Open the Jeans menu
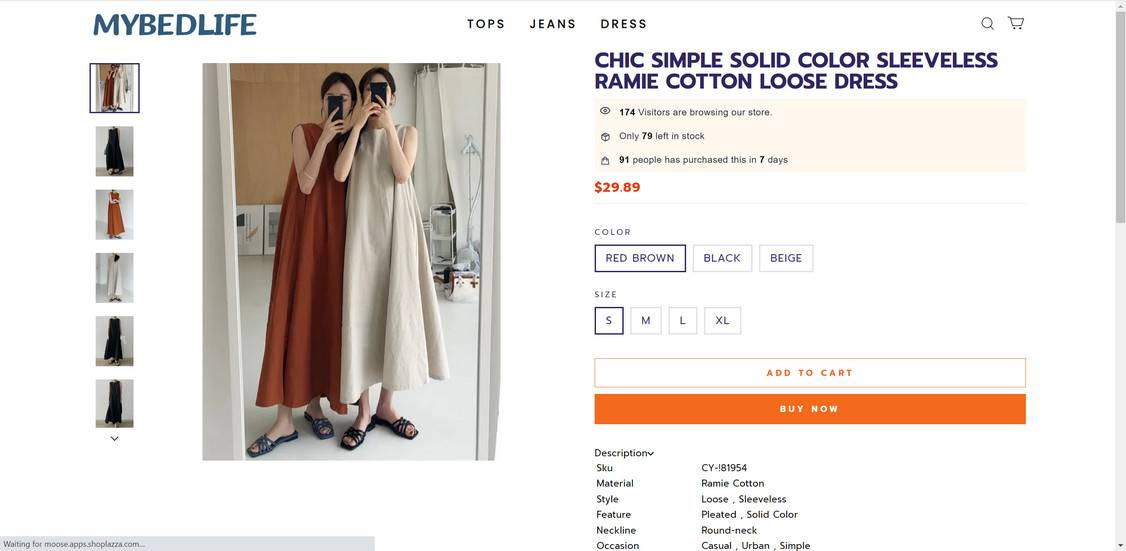 pyautogui.click(x=553, y=24)
